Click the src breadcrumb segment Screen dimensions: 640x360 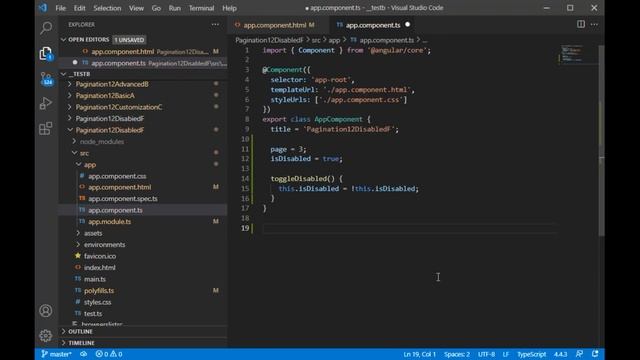[316, 40]
